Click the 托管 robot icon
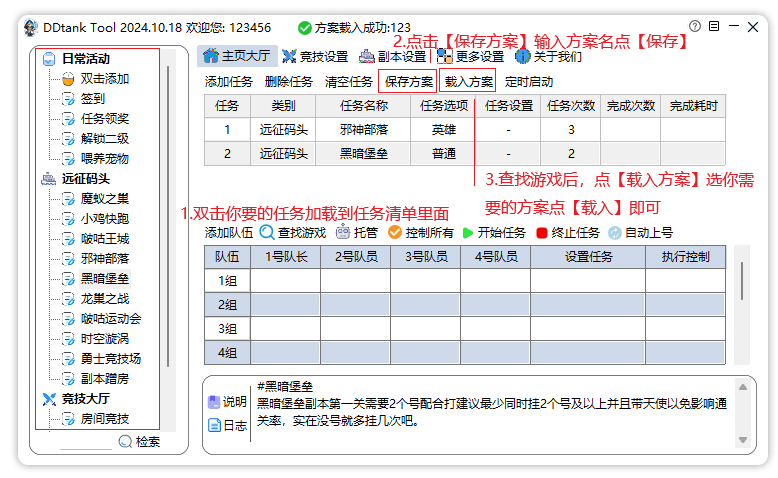 click(342, 232)
